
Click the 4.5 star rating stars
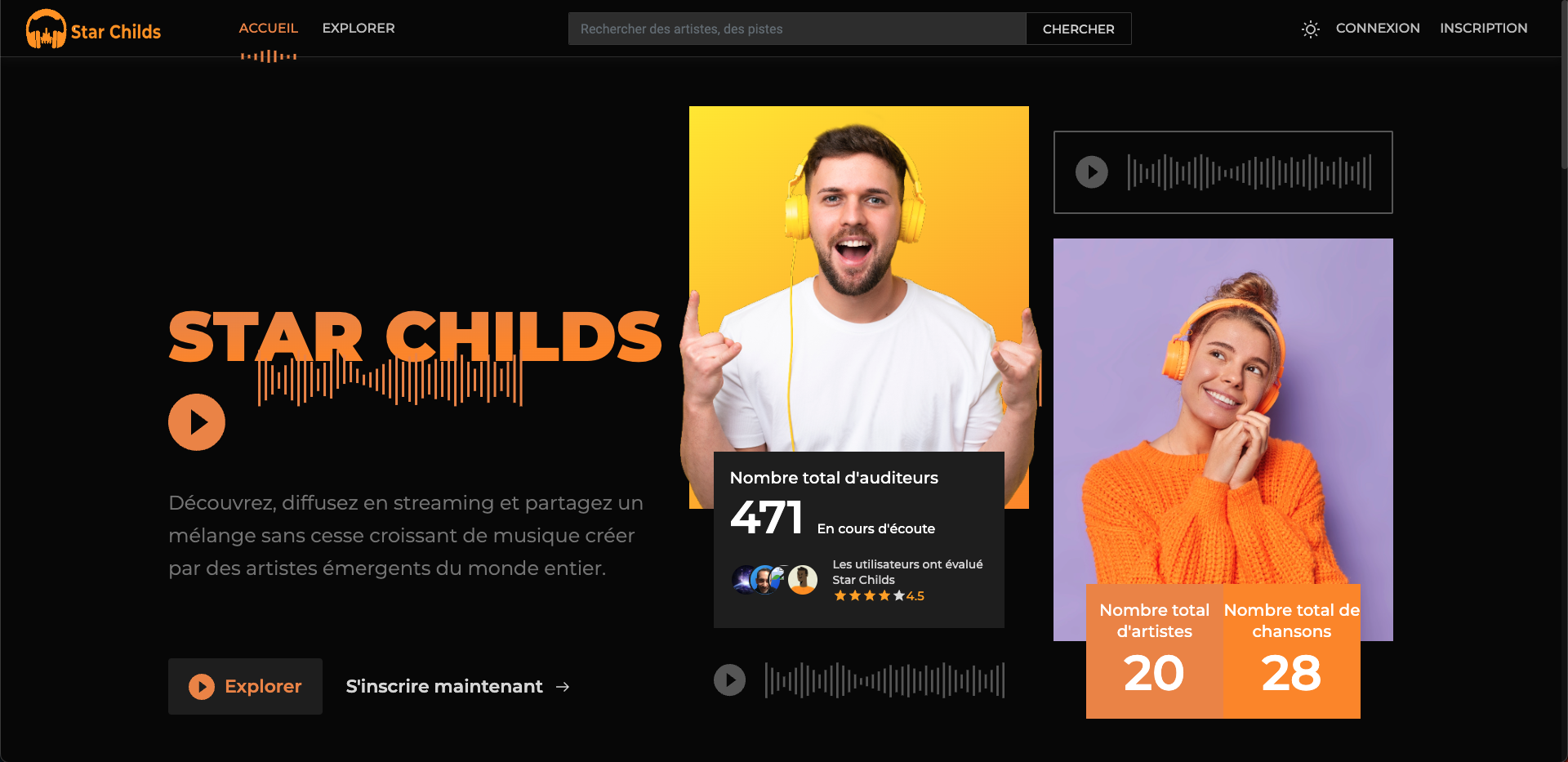(869, 596)
